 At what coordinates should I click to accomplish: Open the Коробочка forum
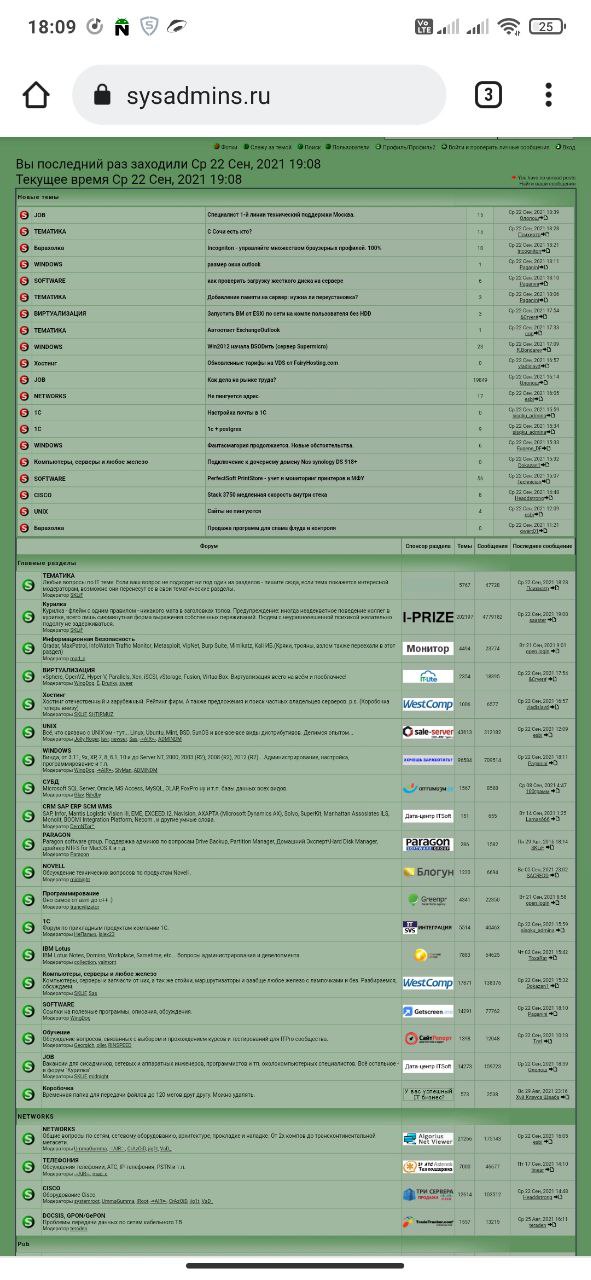(x=58, y=1089)
